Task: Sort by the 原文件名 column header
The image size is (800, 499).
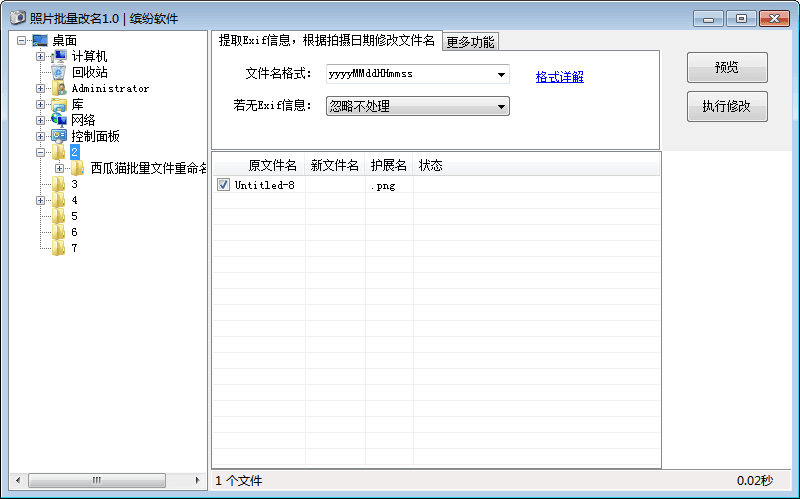Action: click(x=272, y=165)
